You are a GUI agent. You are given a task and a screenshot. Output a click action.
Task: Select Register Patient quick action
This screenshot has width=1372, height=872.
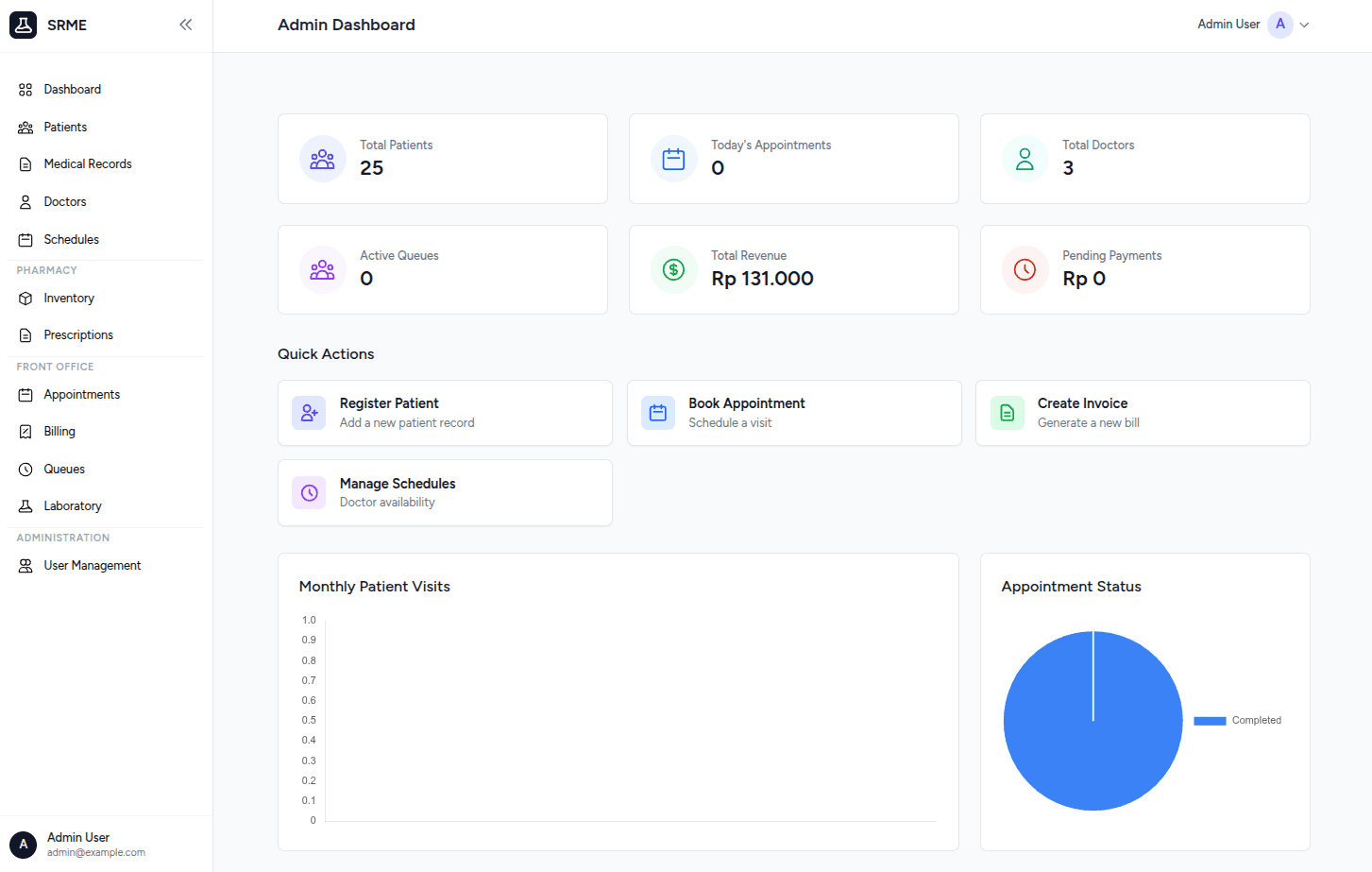(x=445, y=413)
